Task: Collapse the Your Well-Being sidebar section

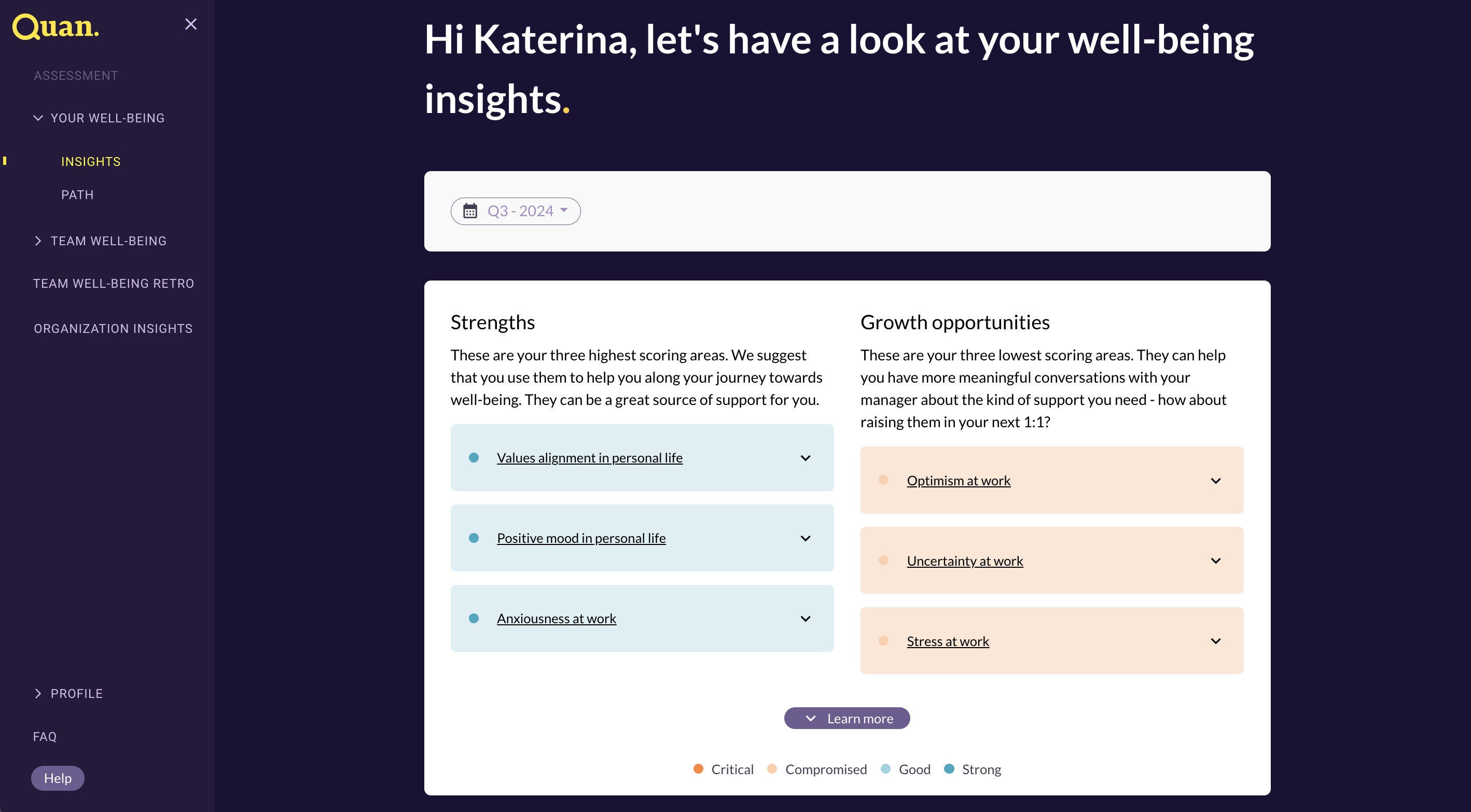Action: pyautogui.click(x=38, y=118)
